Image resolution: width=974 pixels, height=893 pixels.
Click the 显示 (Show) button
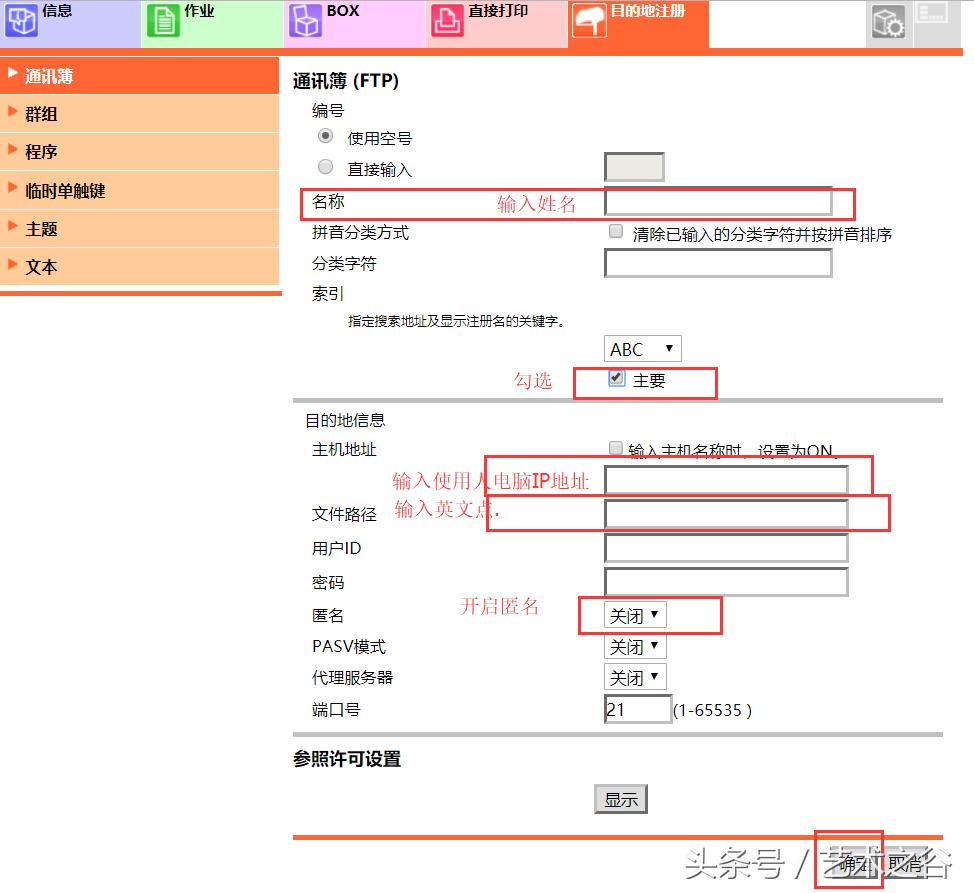pyautogui.click(x=622, y=798)
